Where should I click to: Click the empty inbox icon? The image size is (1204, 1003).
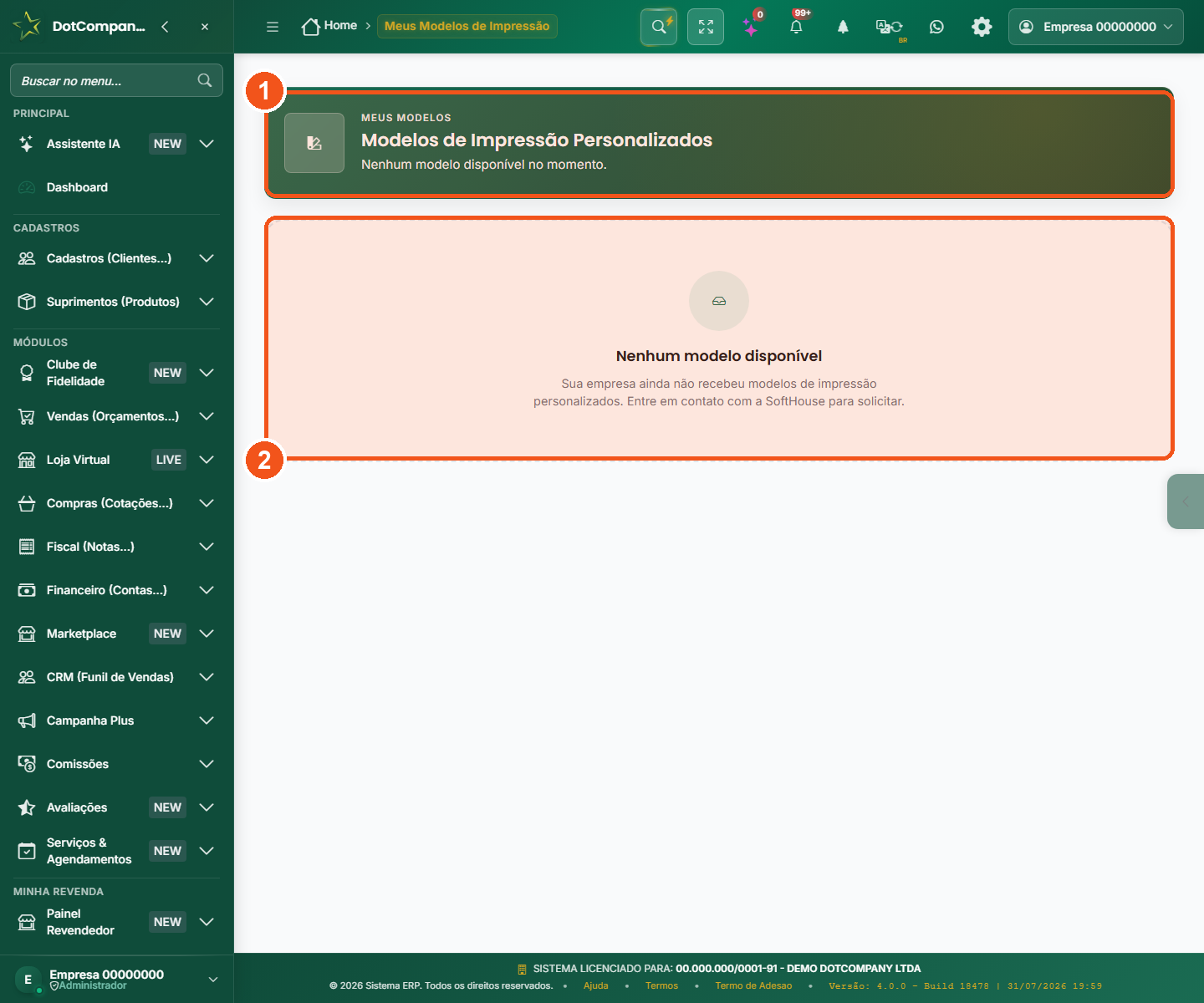click(x=719, y=301)
